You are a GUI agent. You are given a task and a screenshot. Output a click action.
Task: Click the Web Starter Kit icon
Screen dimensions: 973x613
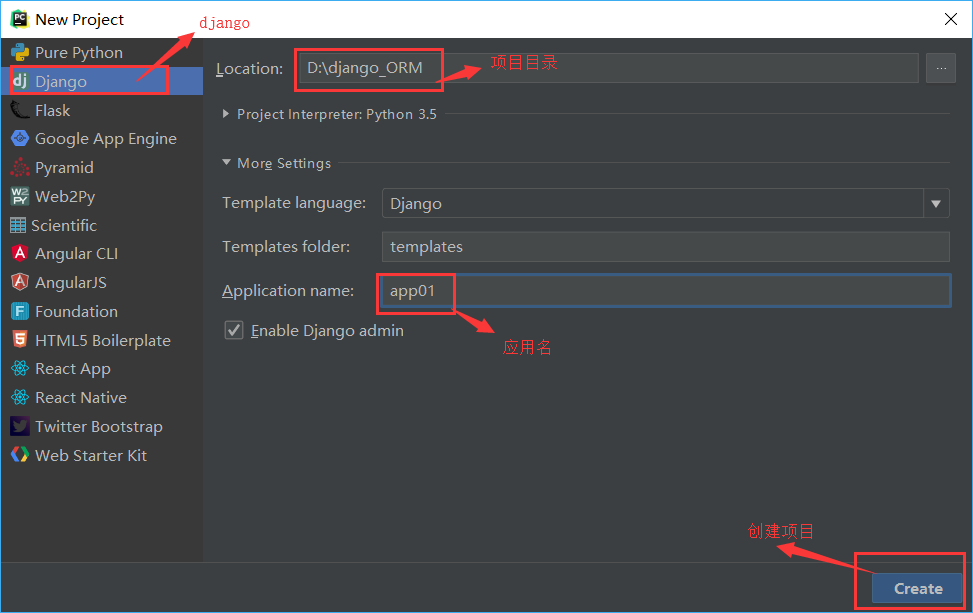point(20,455)
